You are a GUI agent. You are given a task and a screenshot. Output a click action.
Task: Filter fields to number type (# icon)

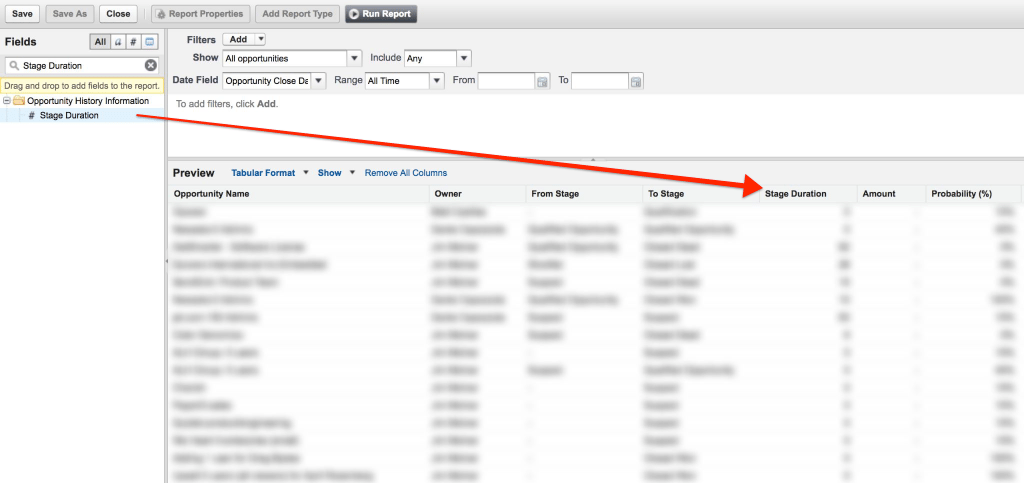[x=133, y=42]
